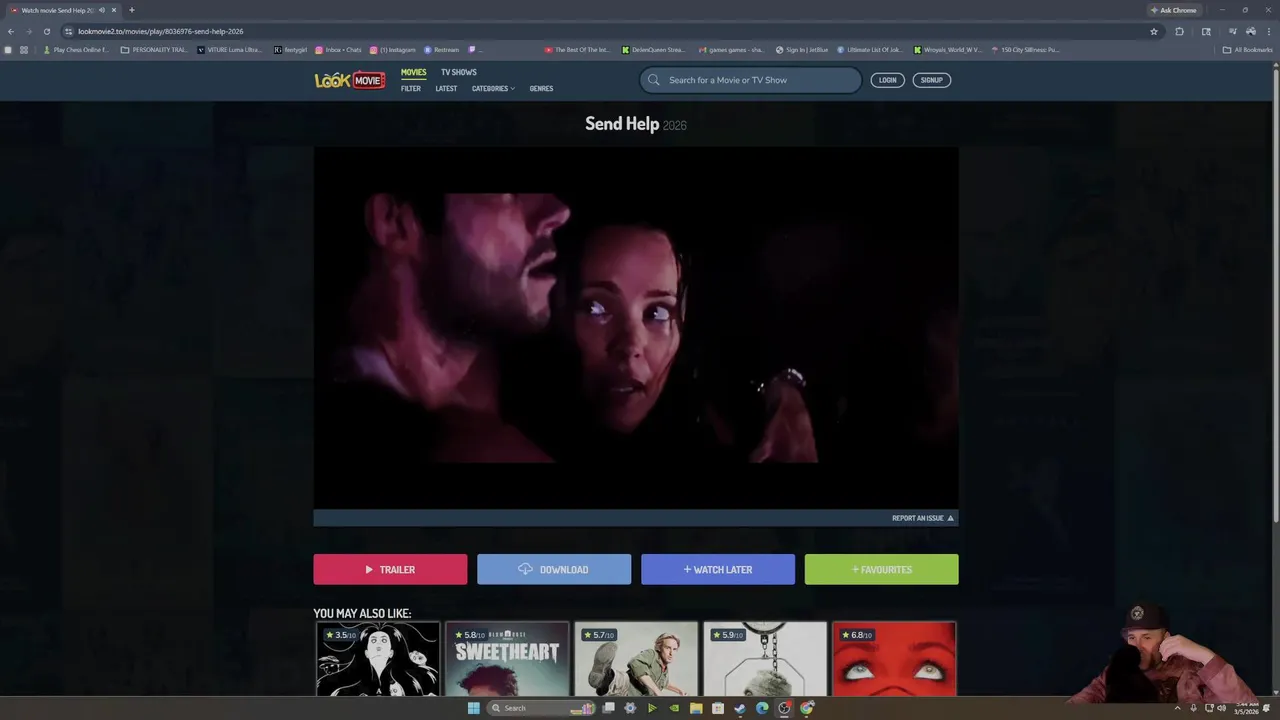Open the volume control in system tray
Viewport: 1280px width, 720px height.
click(1222, 708)
